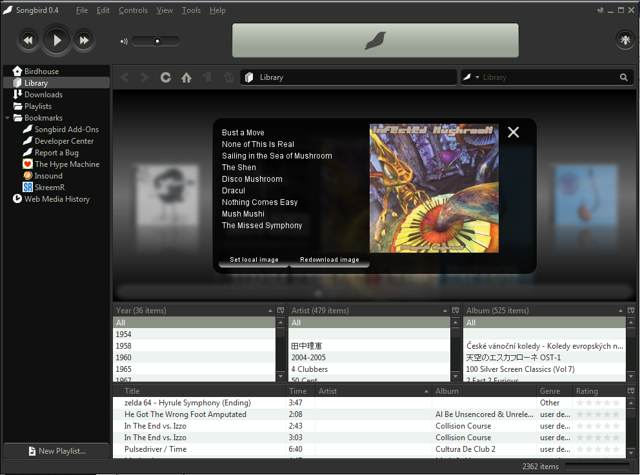Open the File menu

click(x=82, y=10)
